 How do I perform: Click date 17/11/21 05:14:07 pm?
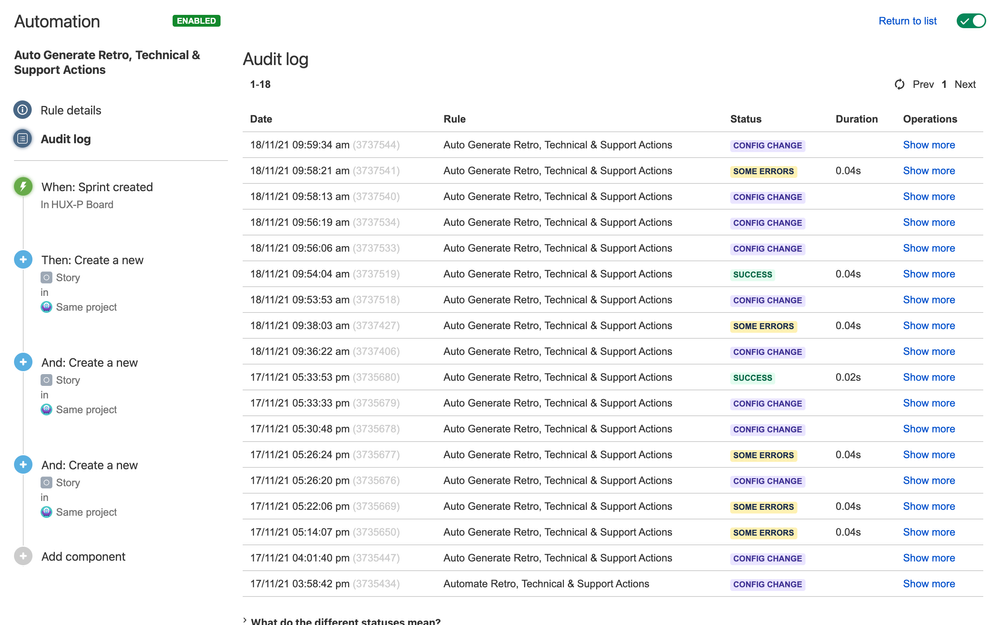pyautogui.click(x=300, y=532)
